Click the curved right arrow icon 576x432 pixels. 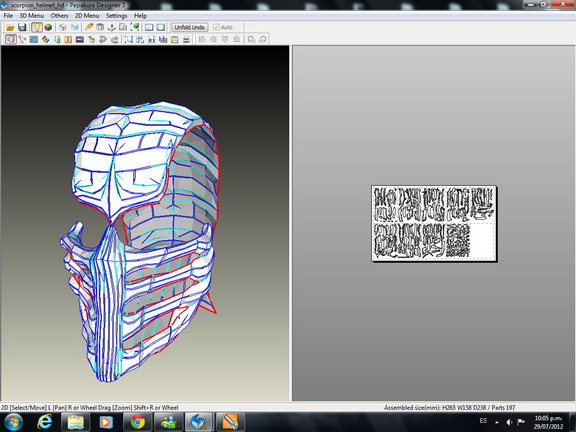[115, 39]
